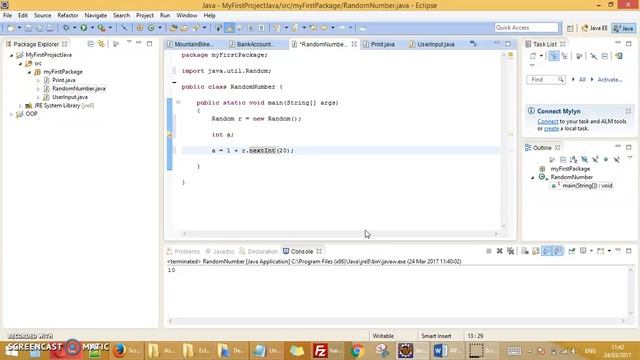Select main(String[]) method in Outline

pos(587,186)
